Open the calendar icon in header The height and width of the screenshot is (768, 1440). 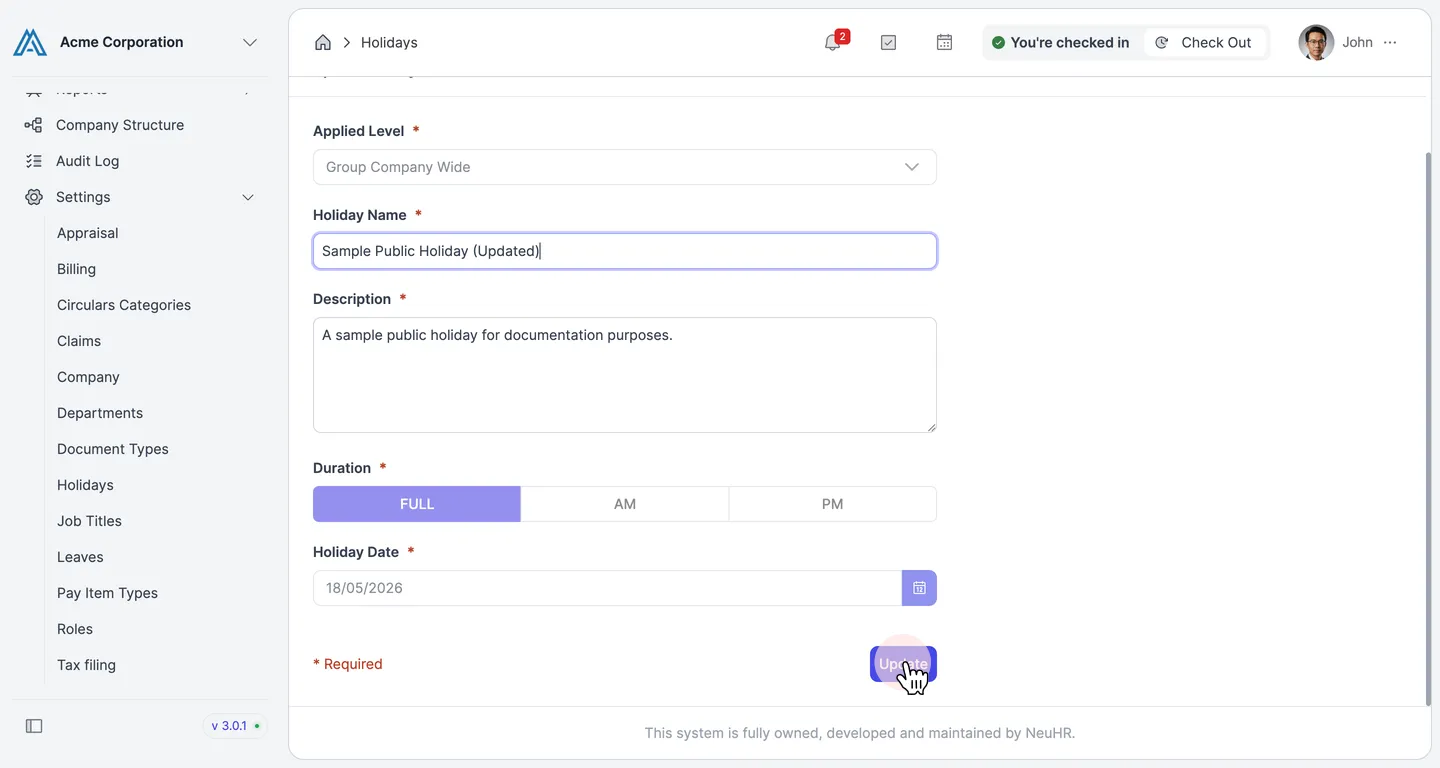[944, 42]
